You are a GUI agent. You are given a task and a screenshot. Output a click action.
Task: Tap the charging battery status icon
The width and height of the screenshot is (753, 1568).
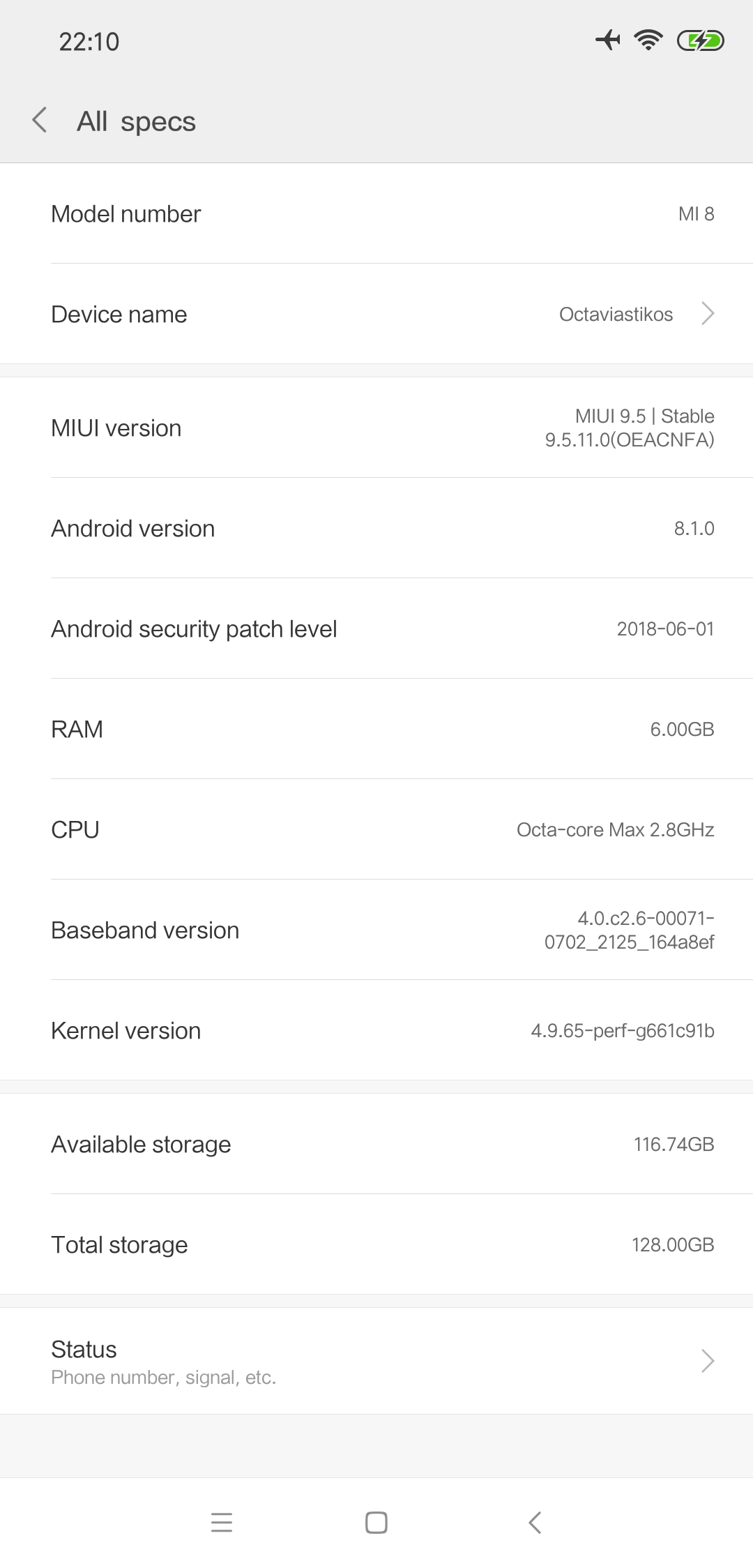point(700,41)
